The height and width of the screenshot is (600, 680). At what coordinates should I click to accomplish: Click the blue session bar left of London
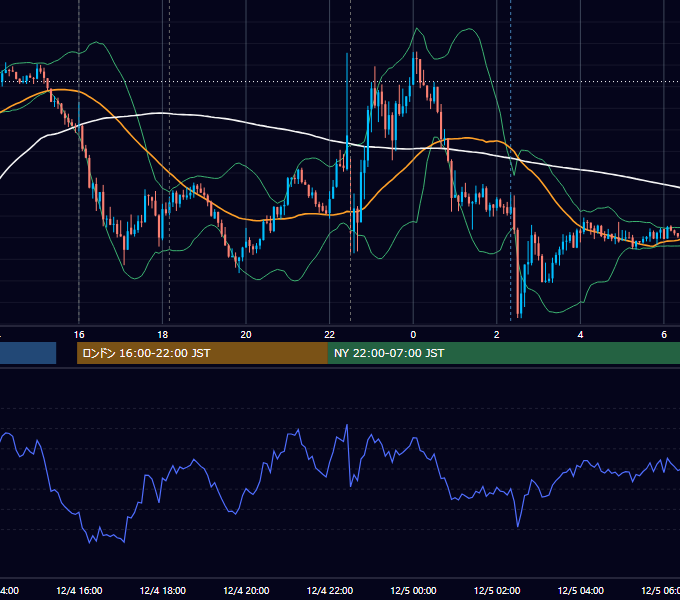click(28, 353)
